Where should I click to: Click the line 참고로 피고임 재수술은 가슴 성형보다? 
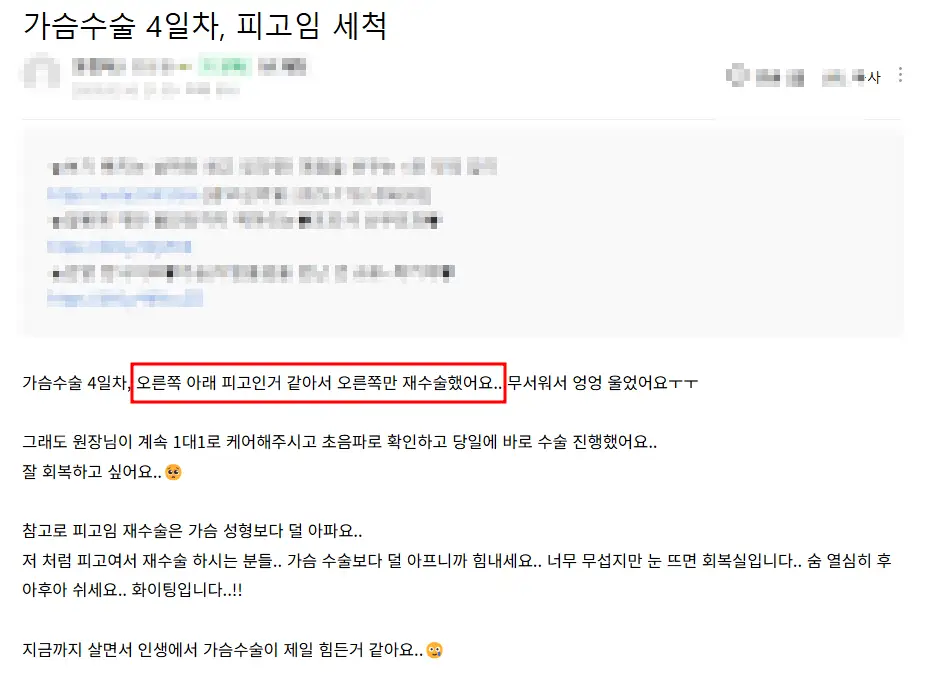(x=192, y=531)
